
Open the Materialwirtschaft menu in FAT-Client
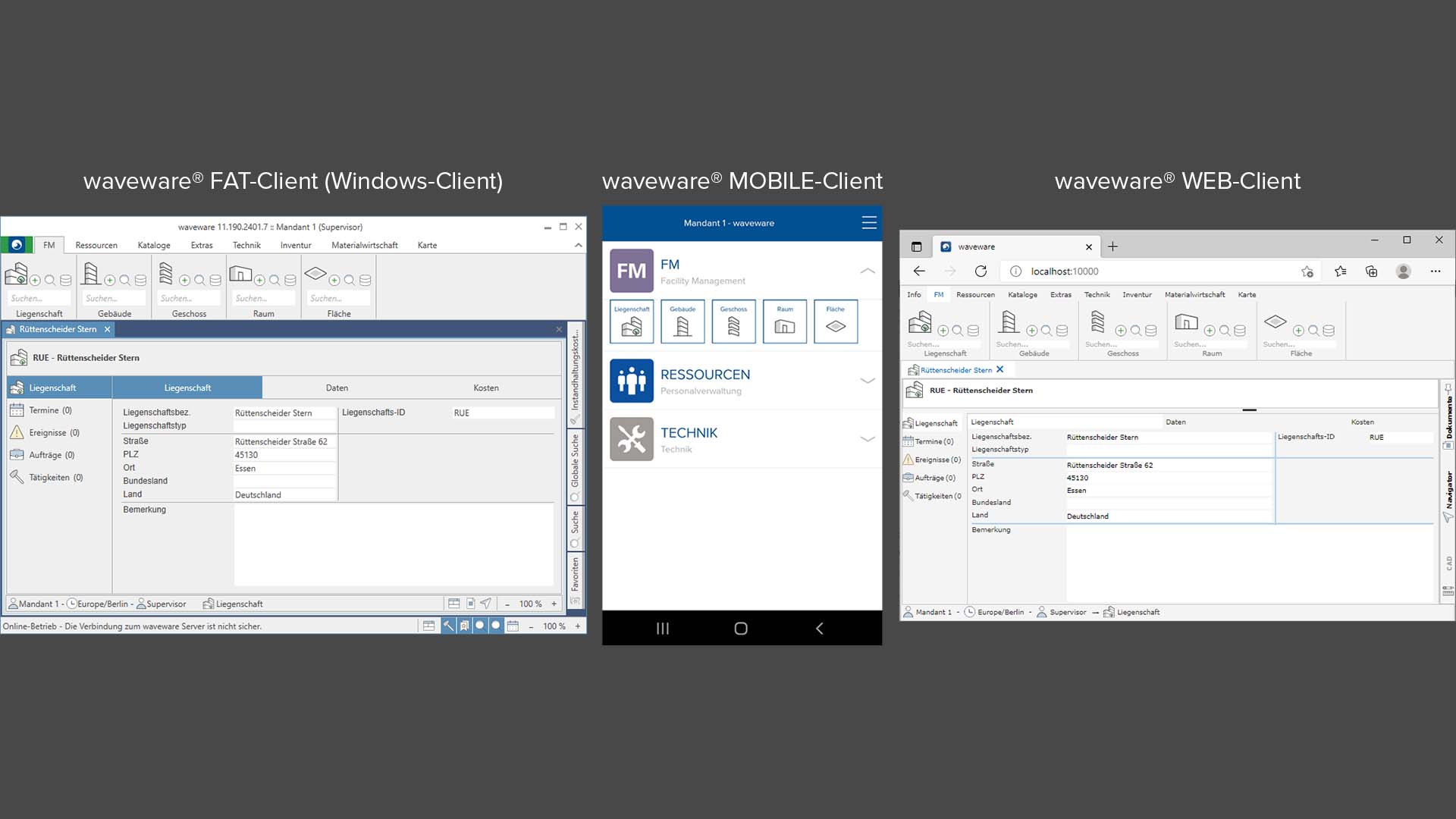tap(364, 245)
